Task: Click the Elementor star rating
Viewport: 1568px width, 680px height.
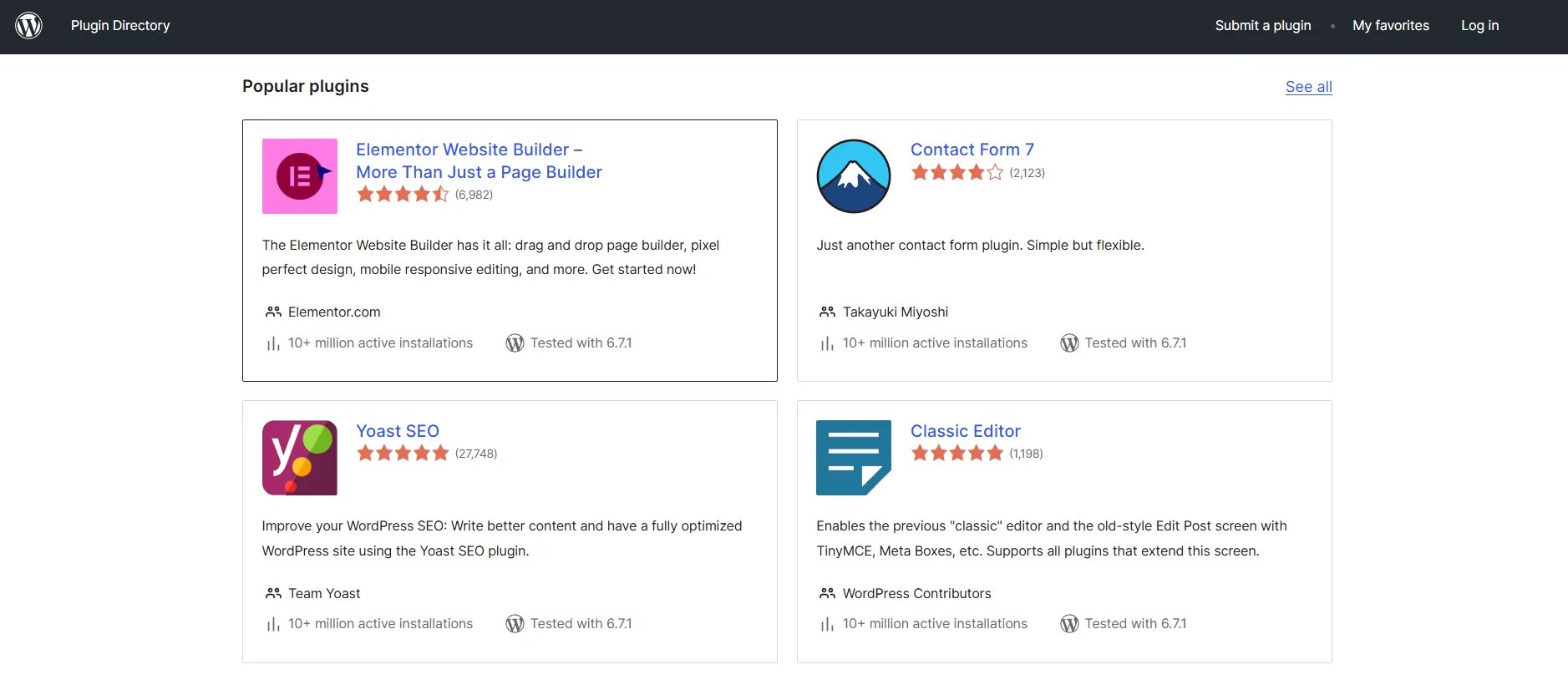Action: pos(403,195)
